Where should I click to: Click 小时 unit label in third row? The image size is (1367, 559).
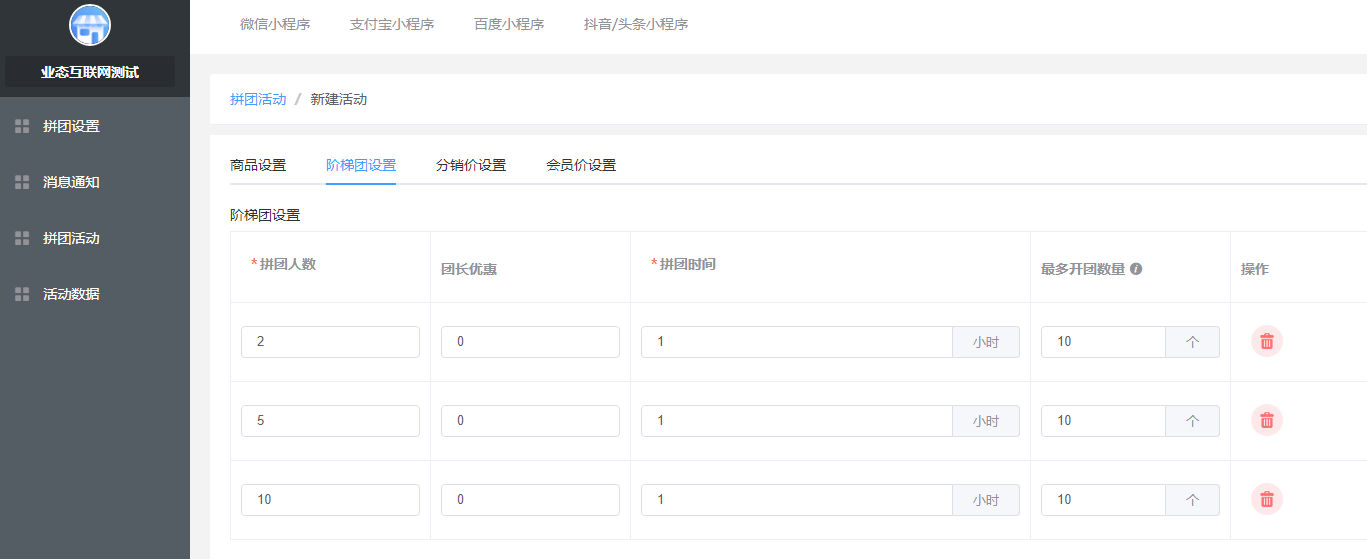[986, 499]
